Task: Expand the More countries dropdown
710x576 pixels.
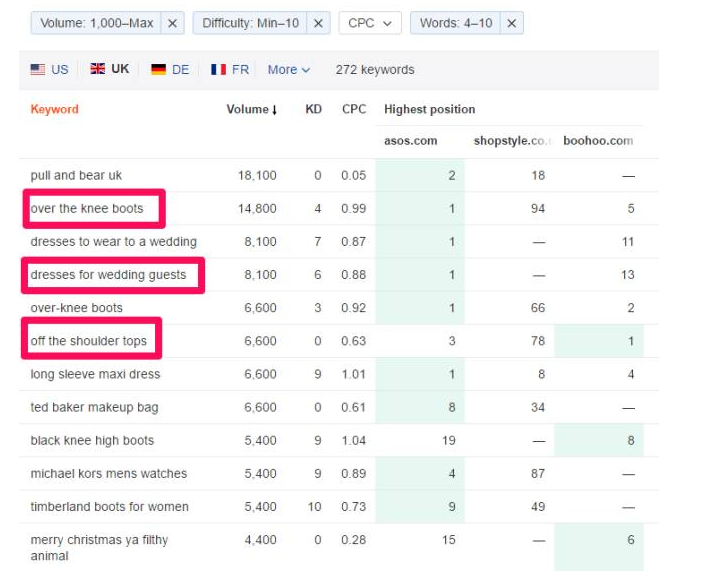Action: click(288, 70)
